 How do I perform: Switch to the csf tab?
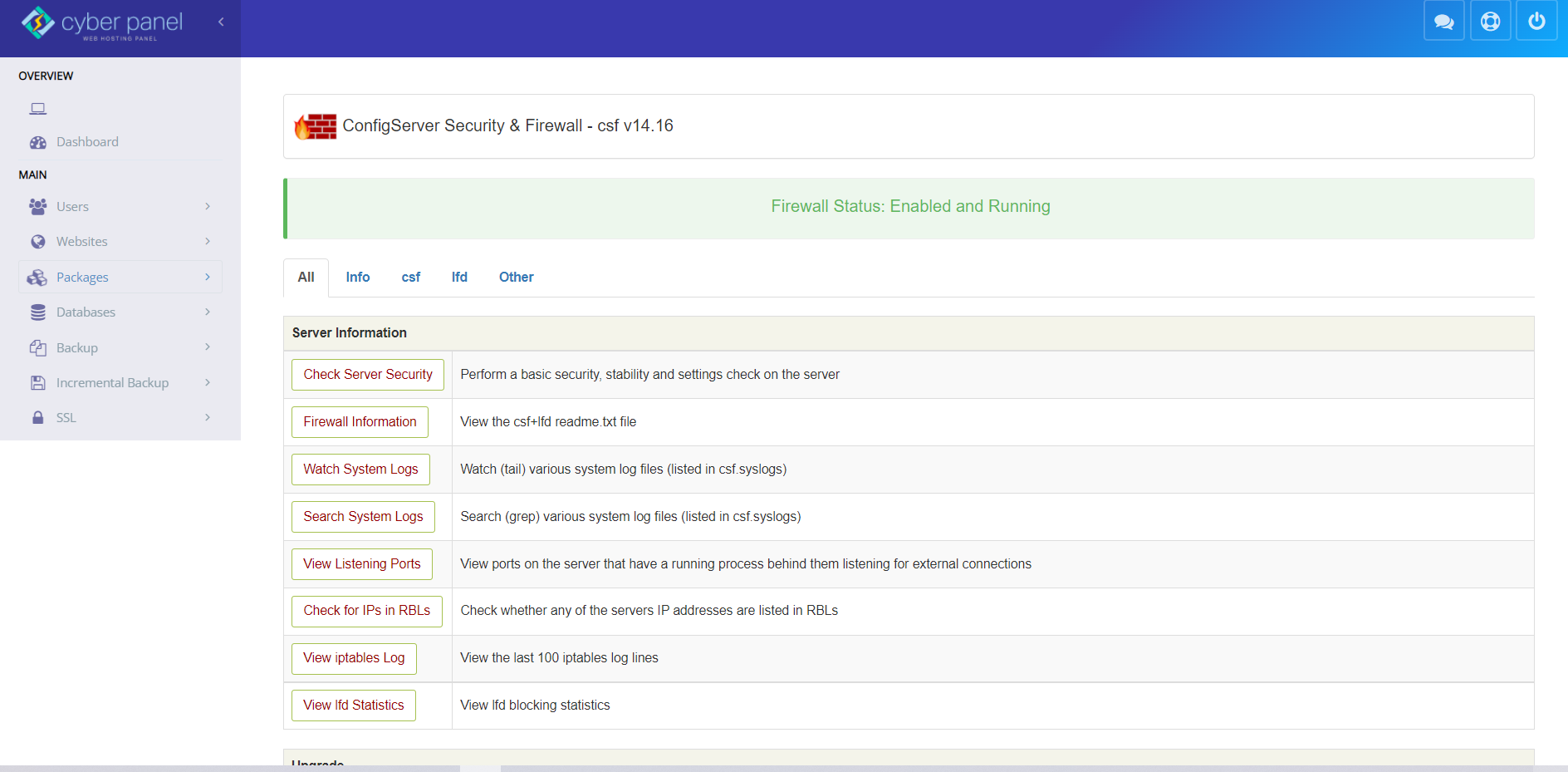(x=411, y=278)
